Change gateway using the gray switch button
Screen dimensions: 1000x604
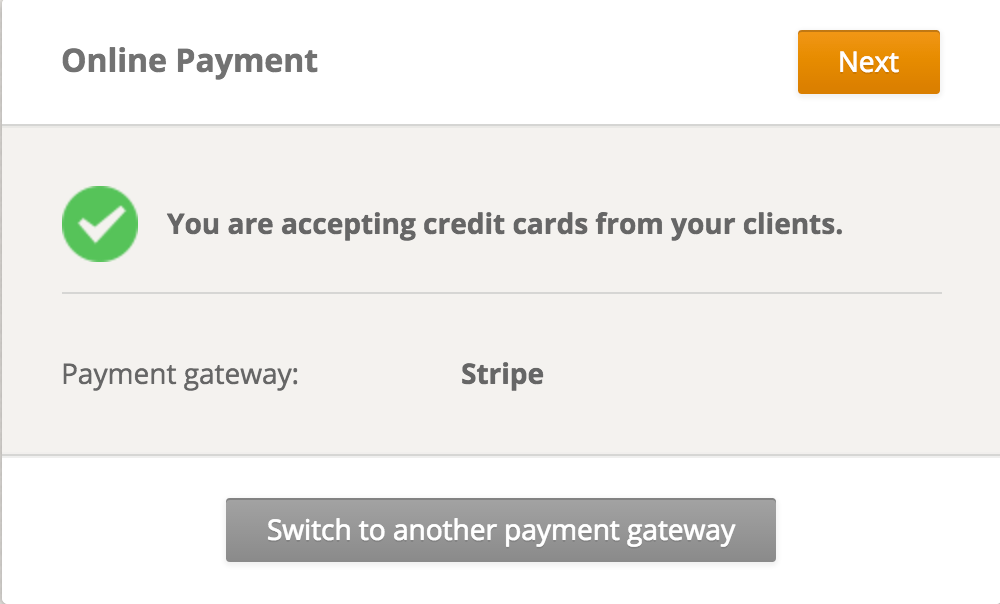pyautogui.click(x=501, y=530)
